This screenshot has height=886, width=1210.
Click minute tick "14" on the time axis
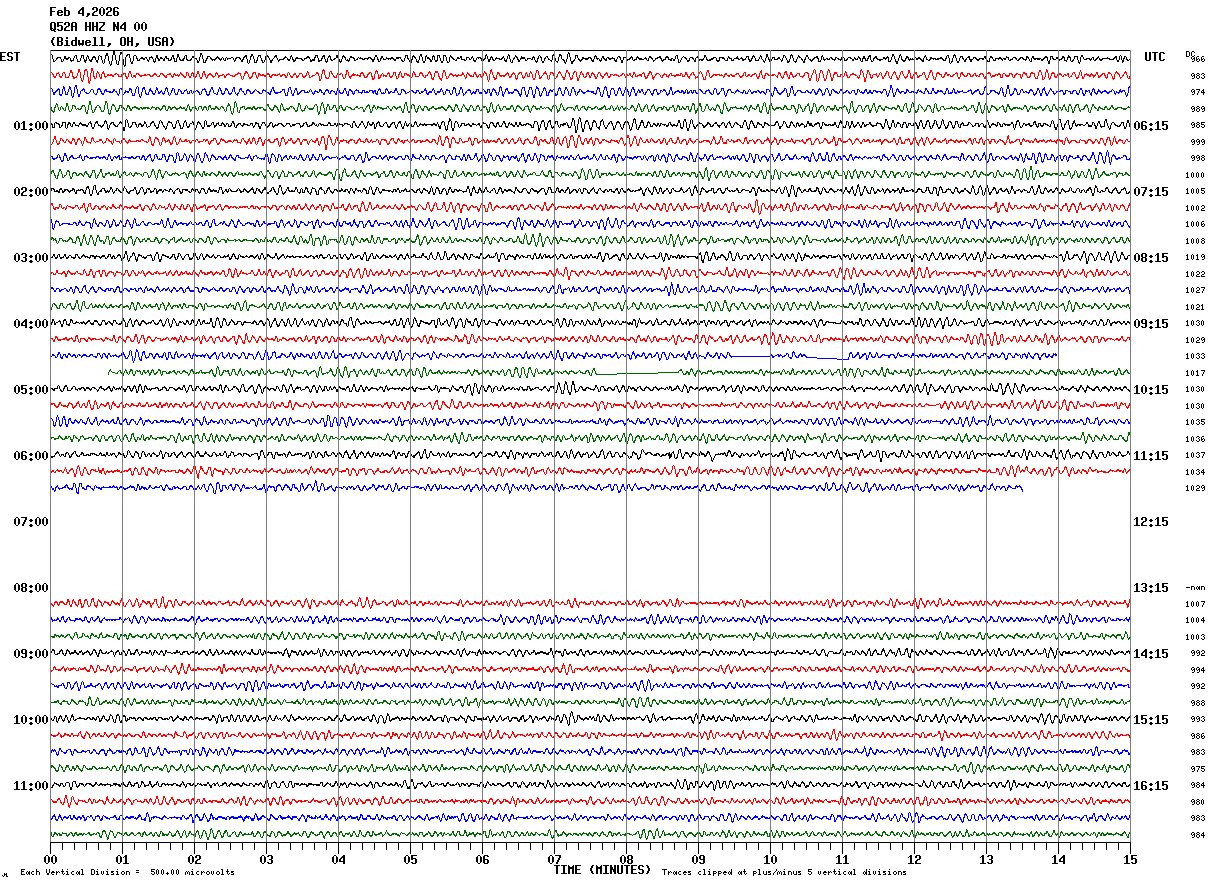(1058, 859)
